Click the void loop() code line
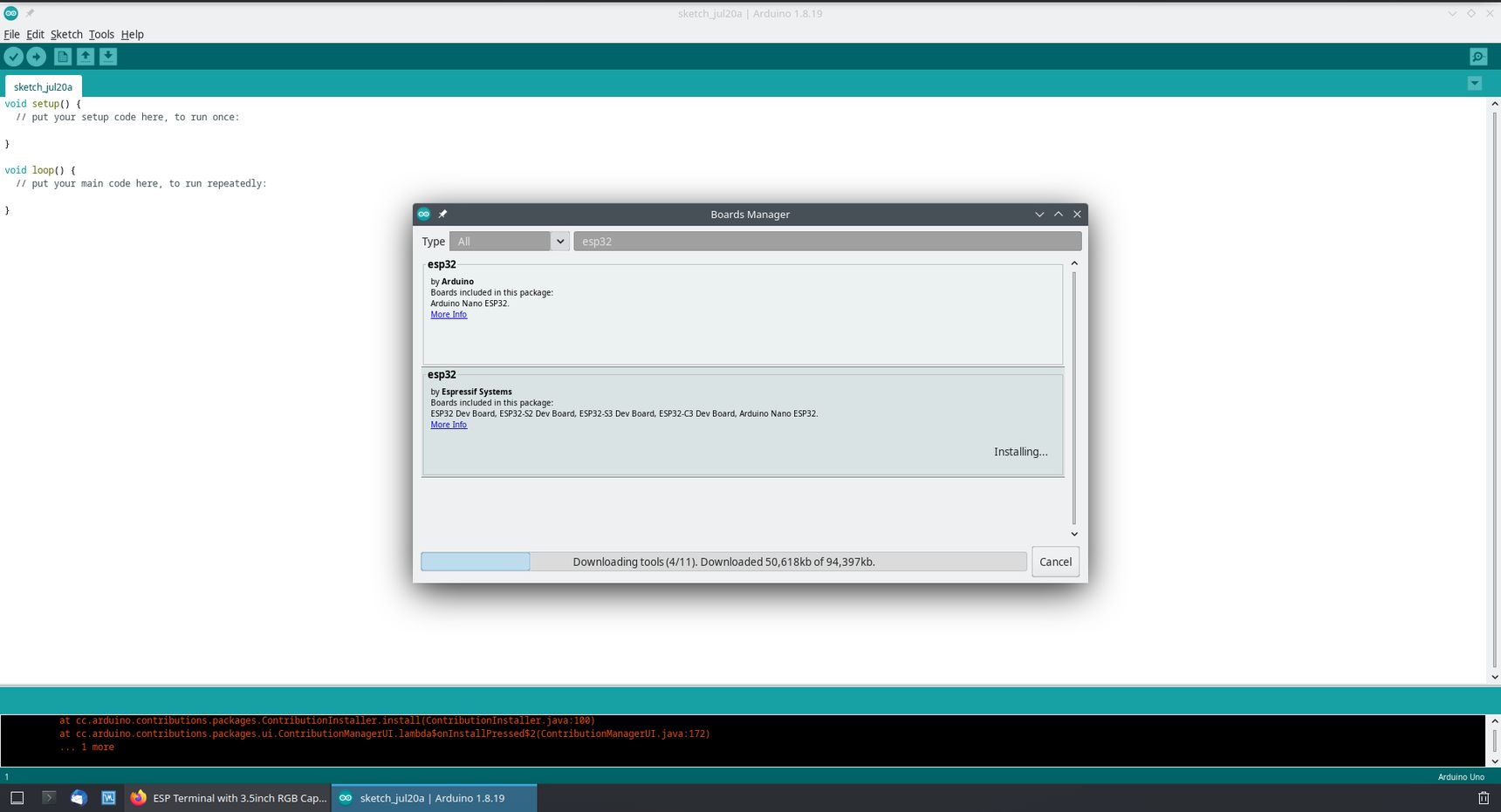 tap(40, 170)
